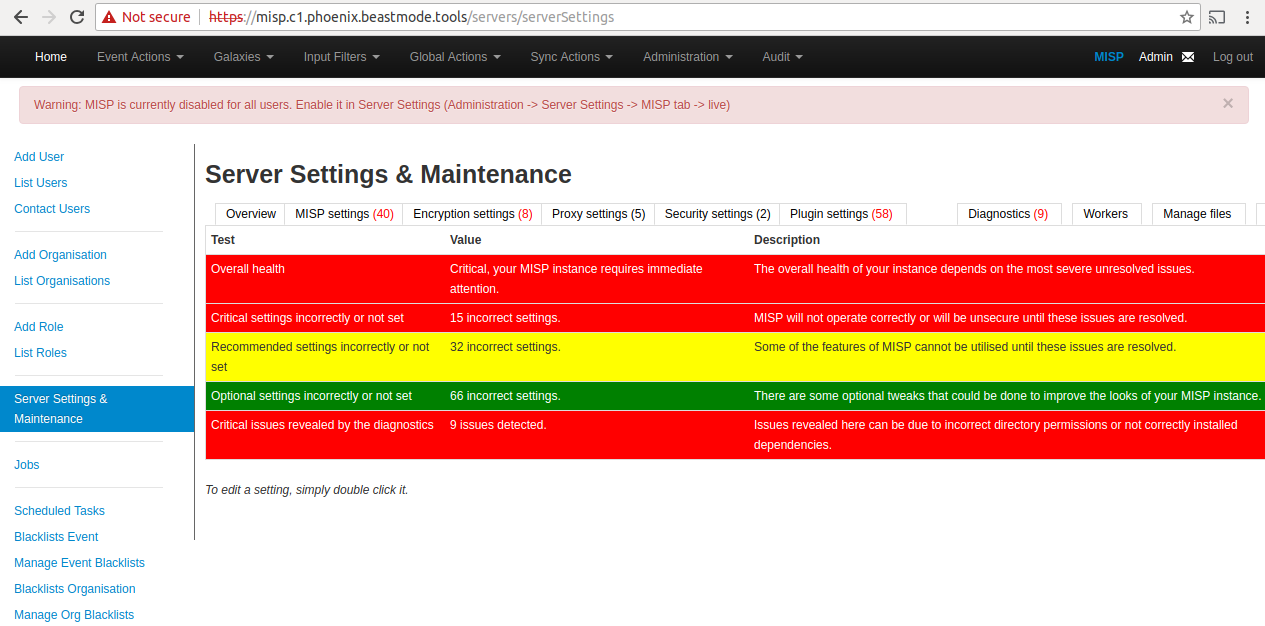The height and width of the screenshot is (626, 1265).
Task: Open the Audit dropdown
Action: (x=783, y=57)
